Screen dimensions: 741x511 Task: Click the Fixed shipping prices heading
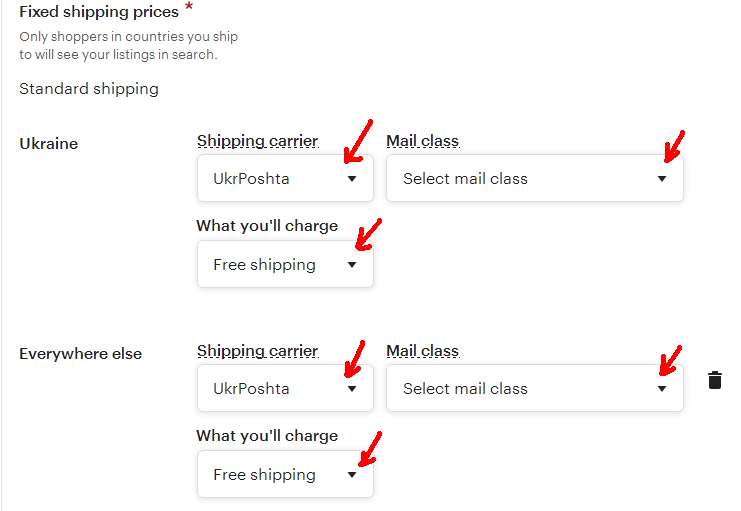click(99, 12)
